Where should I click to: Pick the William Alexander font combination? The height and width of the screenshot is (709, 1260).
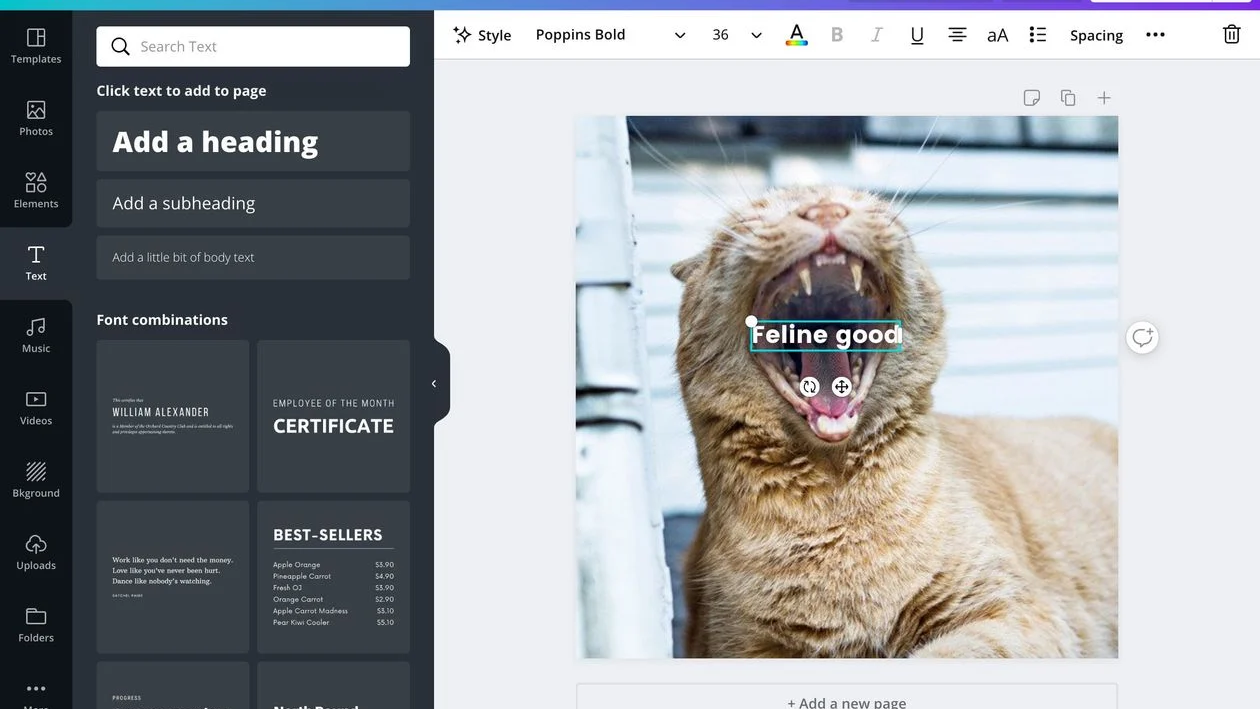tap(173, 416)
